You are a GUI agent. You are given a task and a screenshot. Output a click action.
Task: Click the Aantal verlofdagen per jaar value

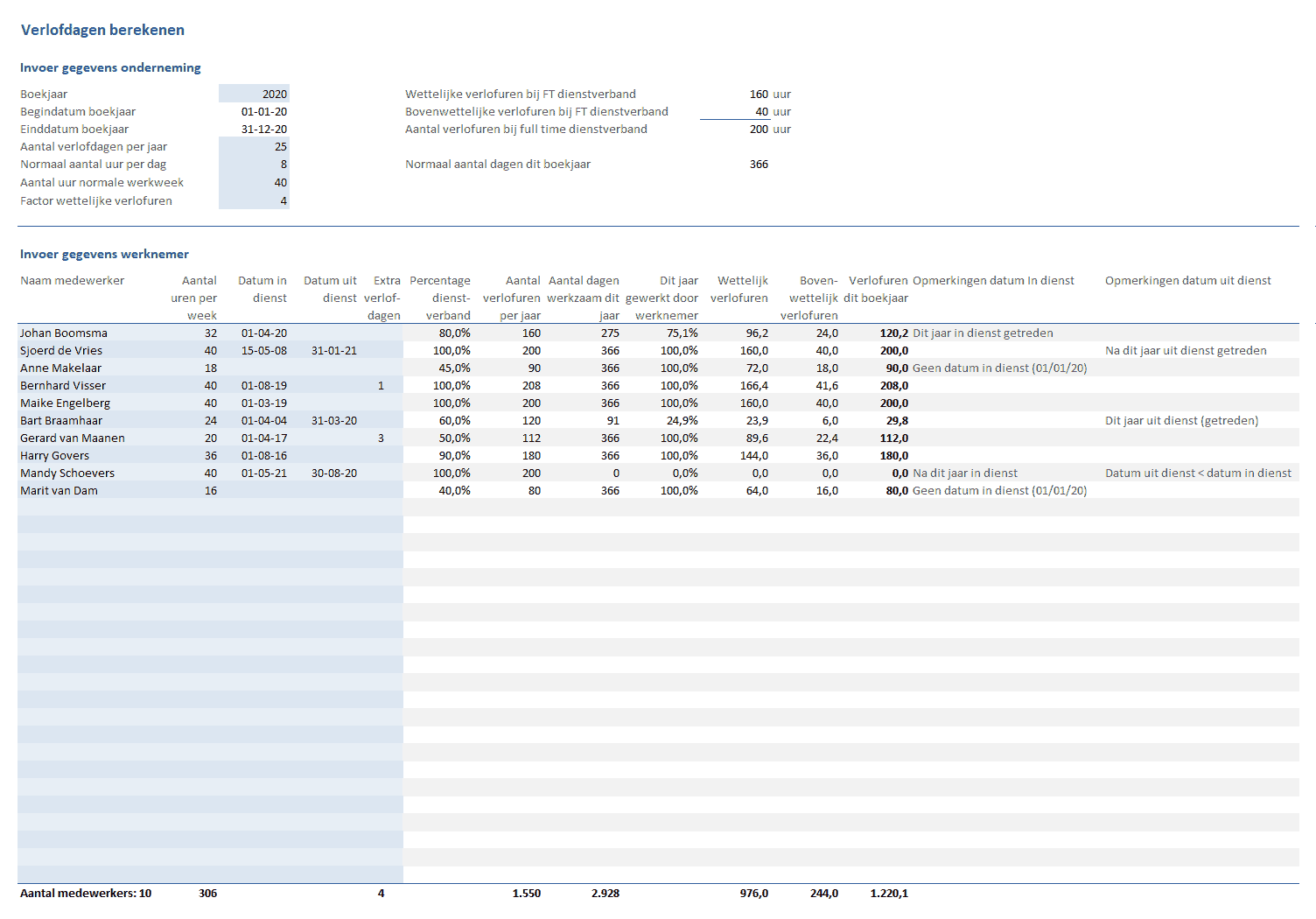coord(254,146)
